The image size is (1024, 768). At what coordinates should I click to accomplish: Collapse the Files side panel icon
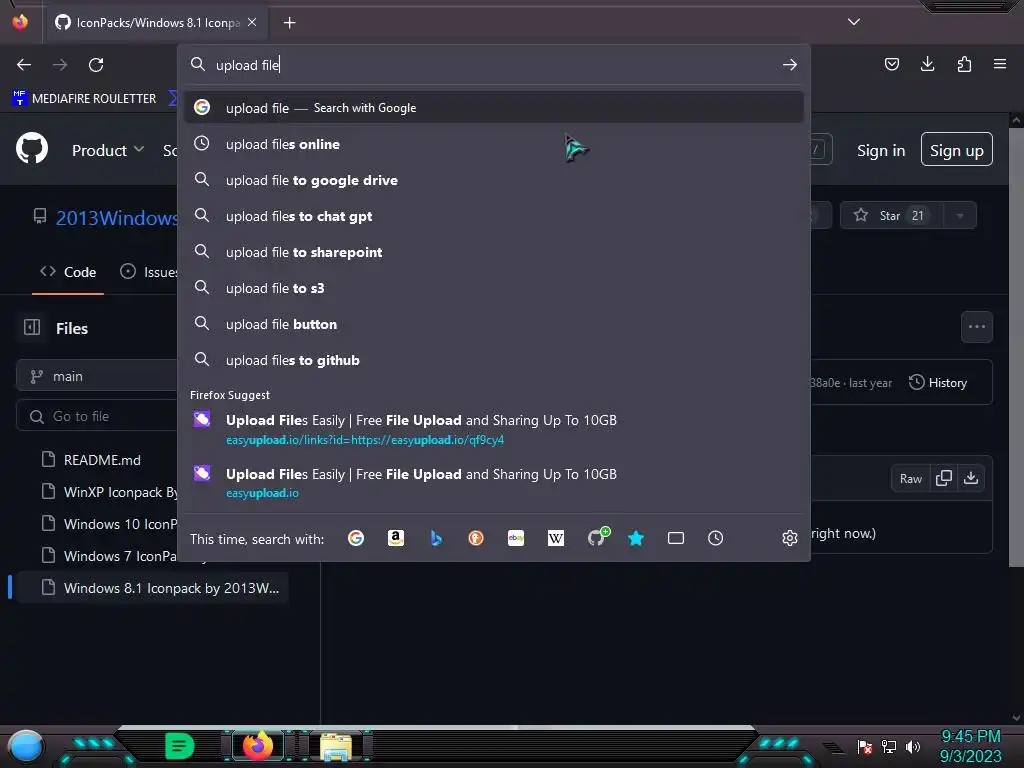[32, 327]
